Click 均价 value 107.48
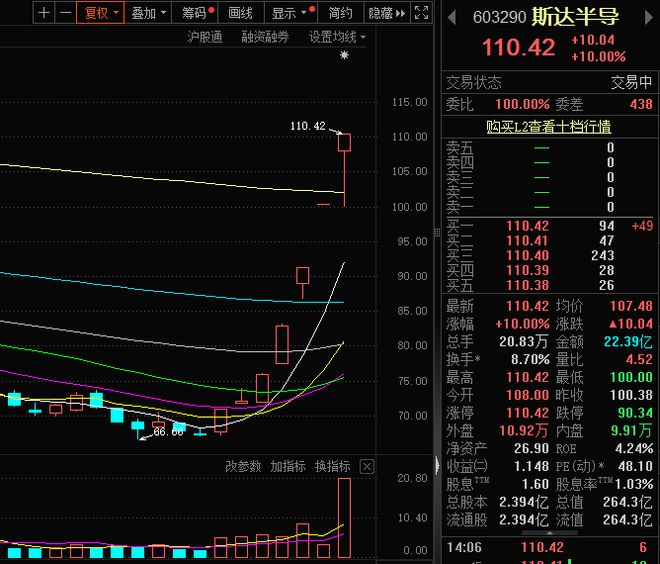Screen dimensions: 660x564 click(631, 306)
